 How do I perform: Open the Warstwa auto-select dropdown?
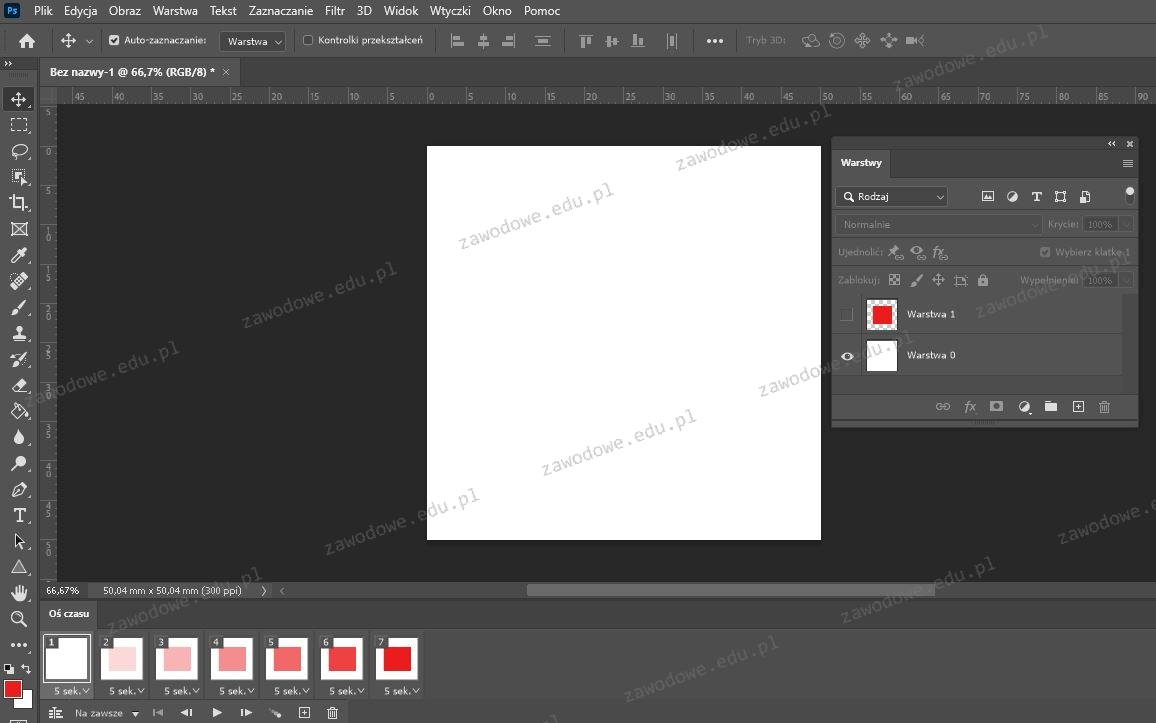253,41
